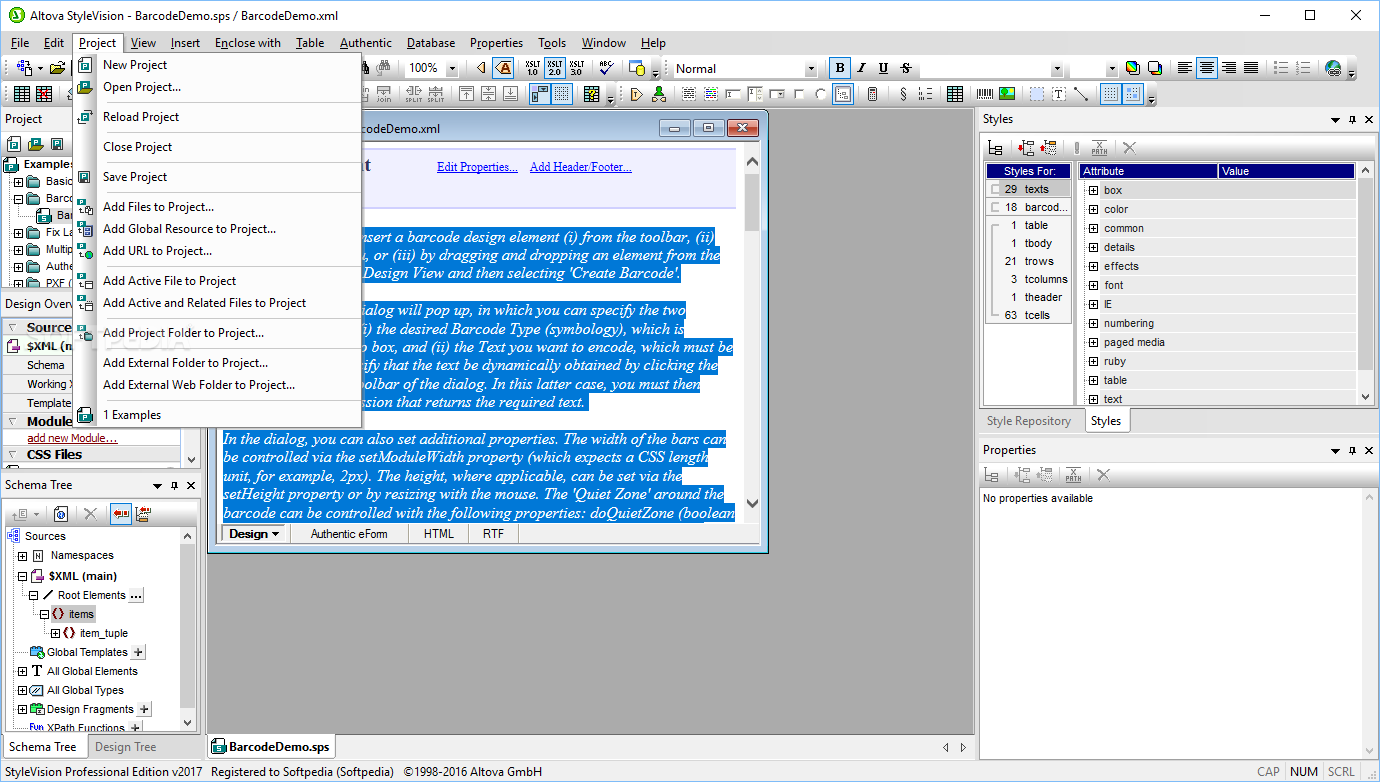Switch to Style Repository tab
The width and height of the screenshot is (1380, 782).
1029,421
